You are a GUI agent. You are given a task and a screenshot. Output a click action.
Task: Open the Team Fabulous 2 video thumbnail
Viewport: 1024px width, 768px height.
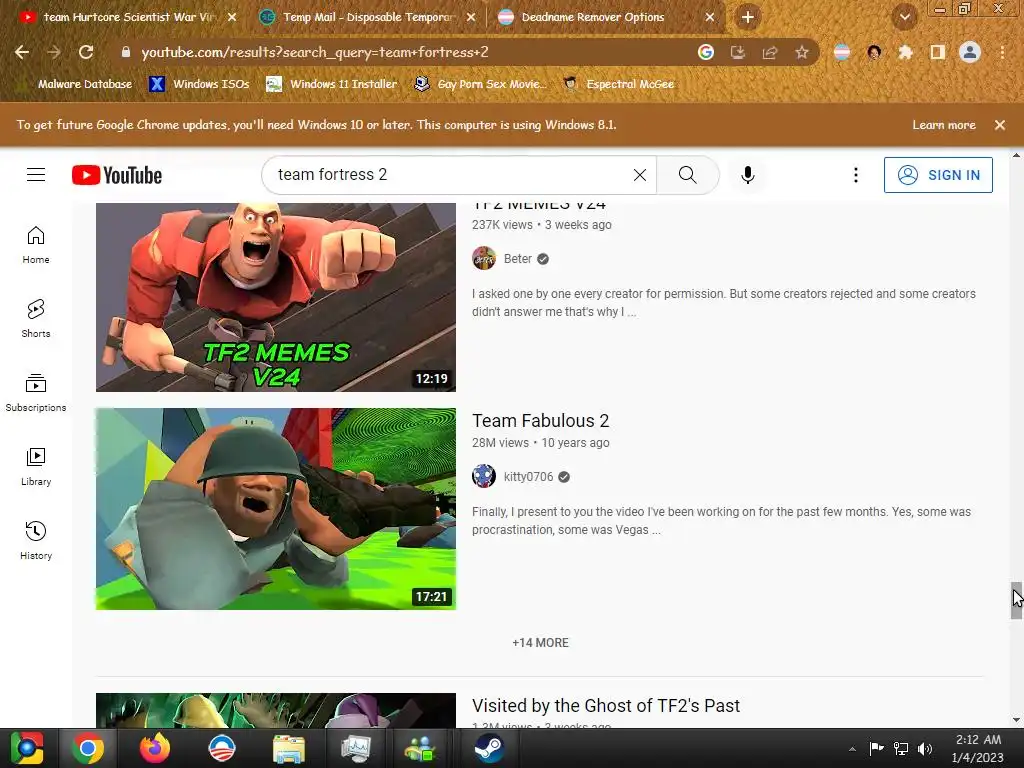[276, 509]
